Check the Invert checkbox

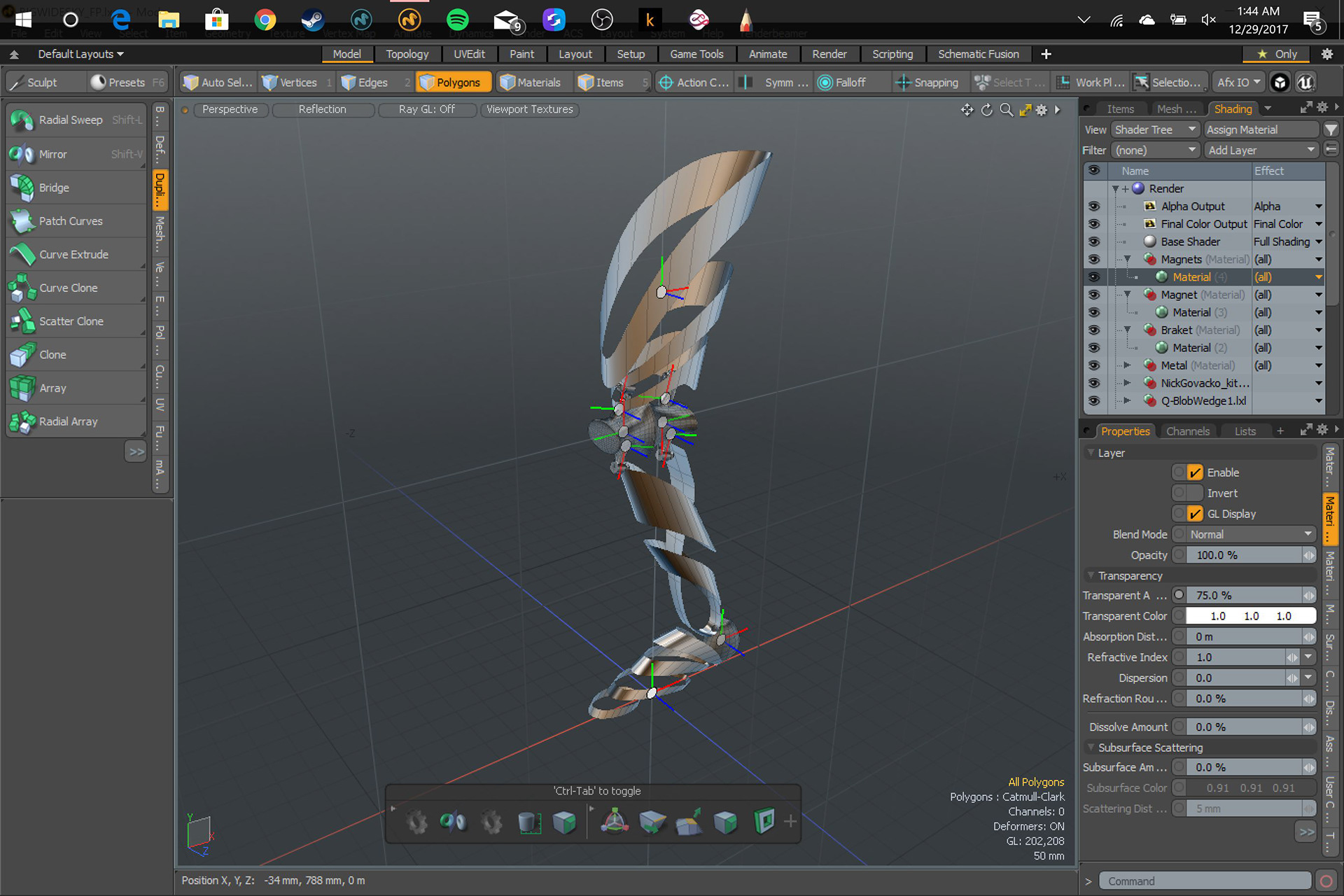1195,493
